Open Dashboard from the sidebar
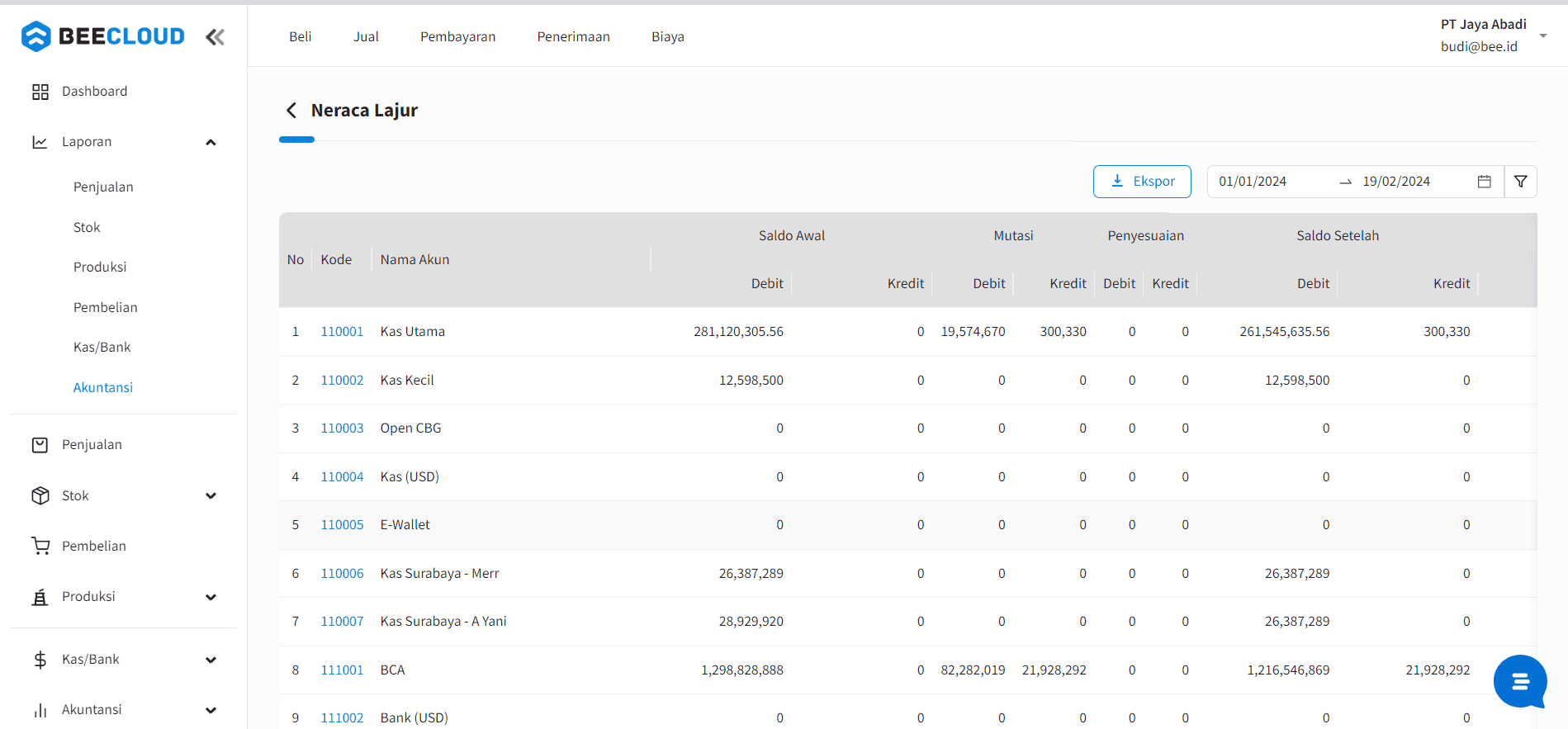Screen dimensions: 1568x729 [x=94, y=91]
